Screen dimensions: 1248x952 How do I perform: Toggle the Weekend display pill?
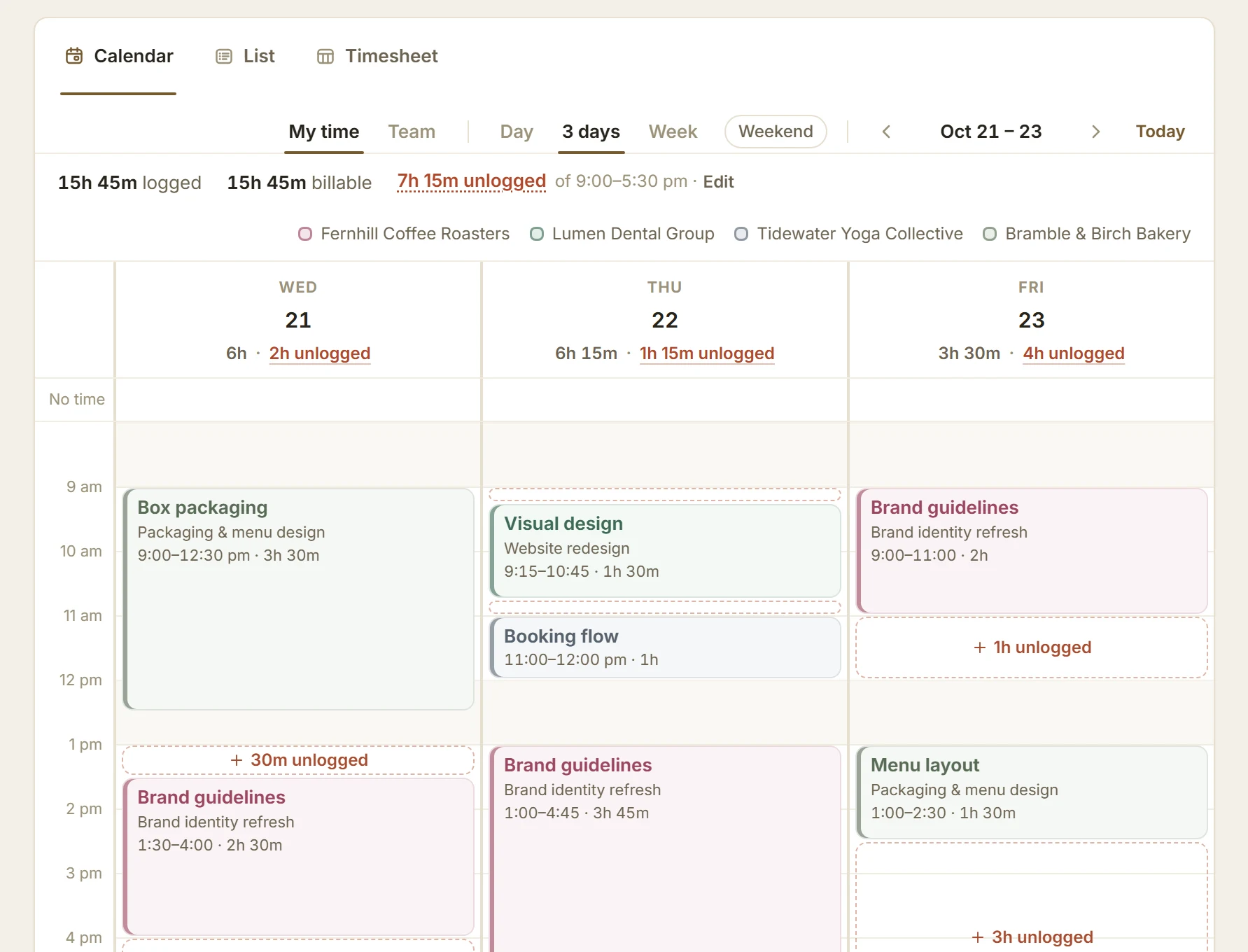tap(776, 132)
